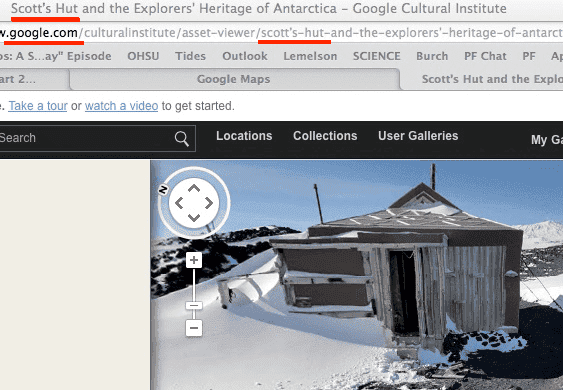Click the zoom slider handle
563x390 pixels.
[x=194, y=306]
